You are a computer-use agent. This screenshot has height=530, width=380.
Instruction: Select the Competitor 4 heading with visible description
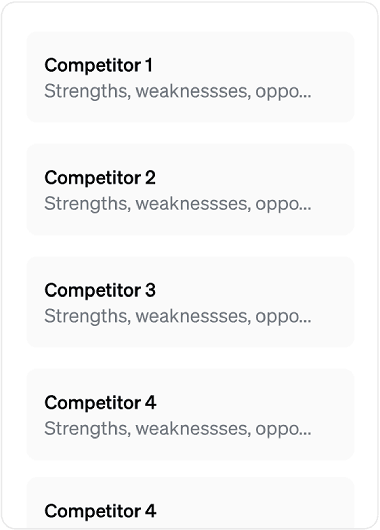(x=100, y=403)
